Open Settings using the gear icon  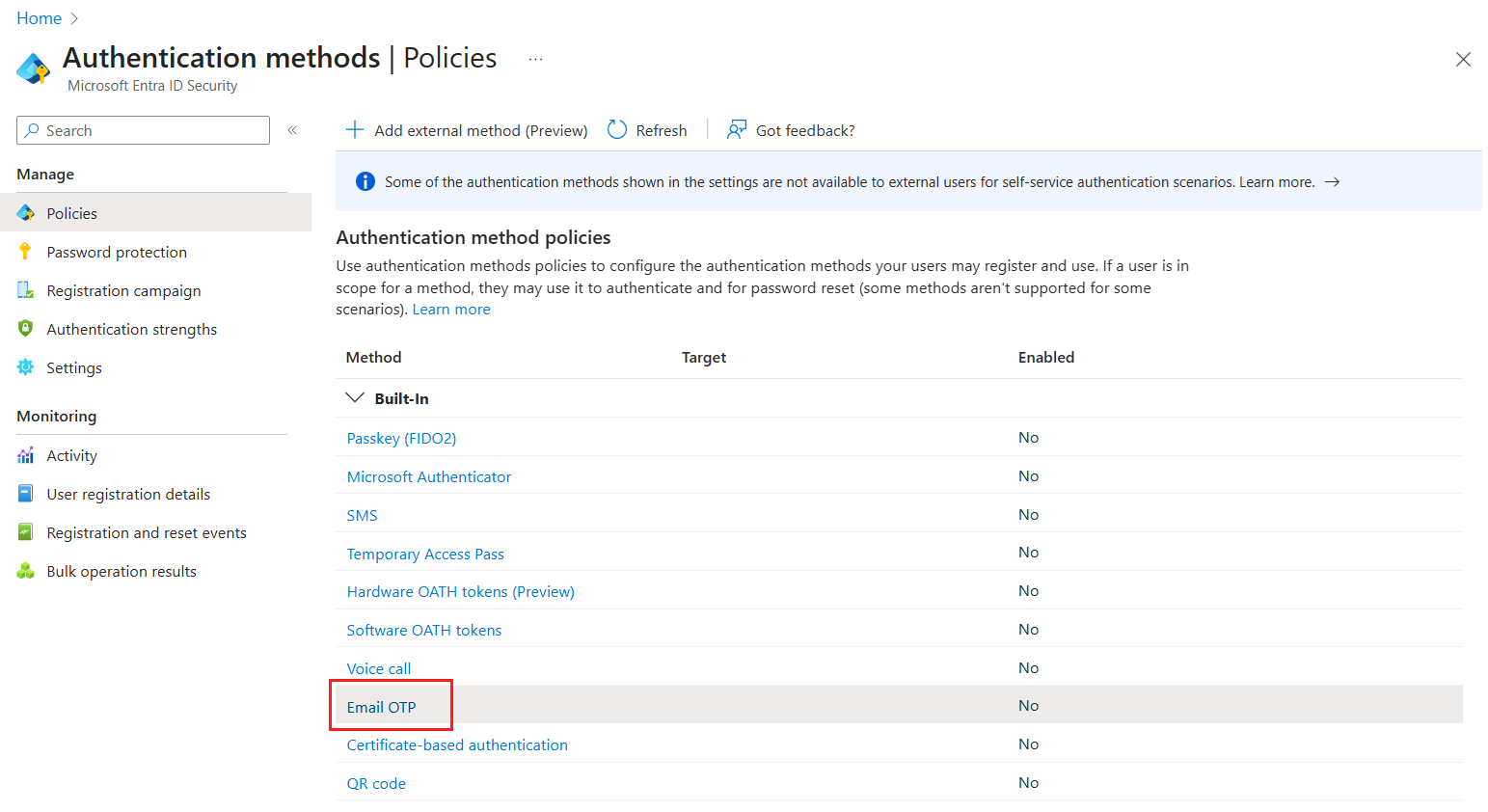pos(26,366)
